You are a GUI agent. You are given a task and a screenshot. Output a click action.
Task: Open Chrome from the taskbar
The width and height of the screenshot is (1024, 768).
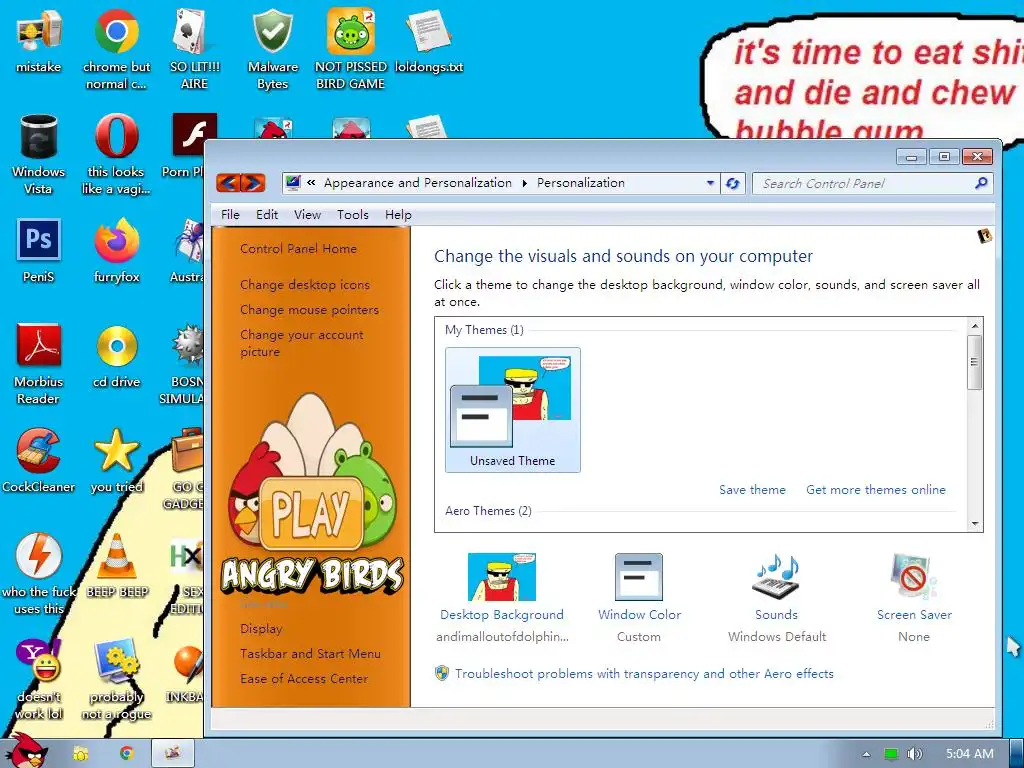(x=127, y=754)
